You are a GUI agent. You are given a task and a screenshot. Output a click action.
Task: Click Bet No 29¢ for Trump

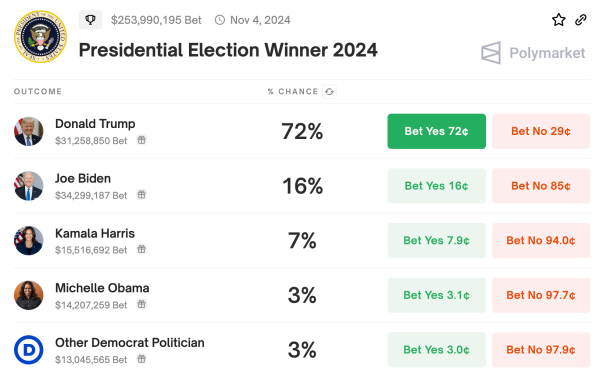tap(541, 131)
